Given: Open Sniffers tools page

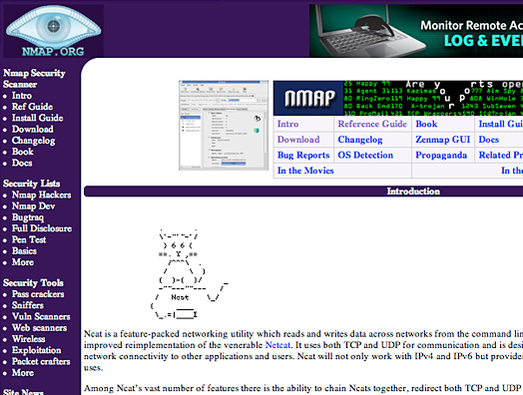Looking at the screenshot, I should coord(28,305).
